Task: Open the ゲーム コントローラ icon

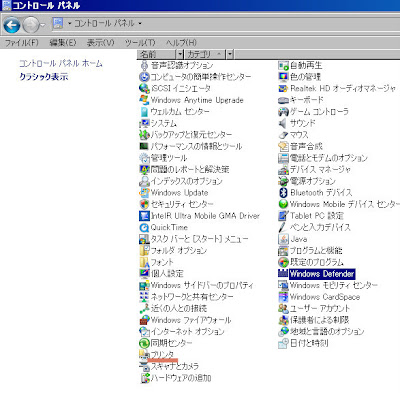Action: (x=283, y=111)
